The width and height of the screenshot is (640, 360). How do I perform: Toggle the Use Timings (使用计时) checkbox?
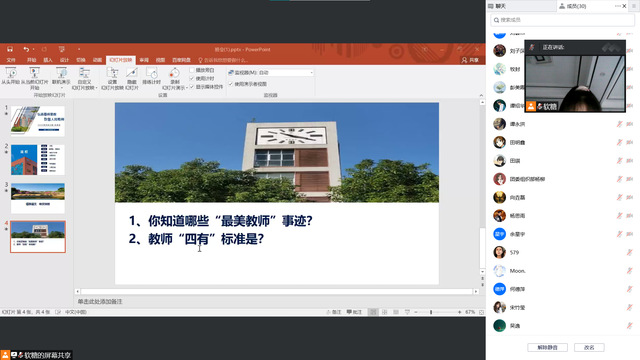192,78
